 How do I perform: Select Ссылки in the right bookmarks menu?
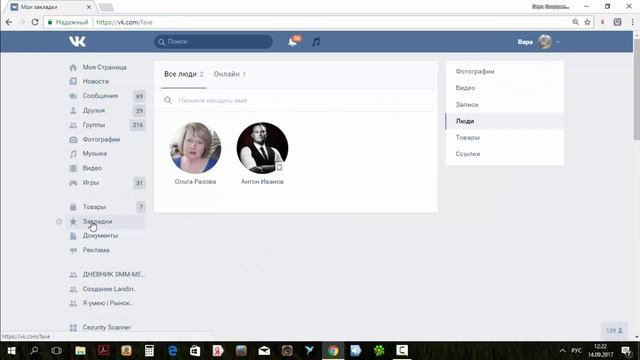[x=504, y=154]
